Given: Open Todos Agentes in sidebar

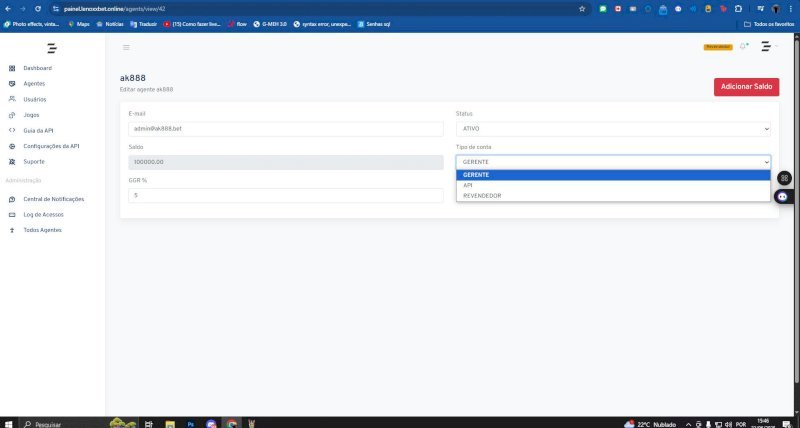Looking at the screenshot, I should 42,230.
